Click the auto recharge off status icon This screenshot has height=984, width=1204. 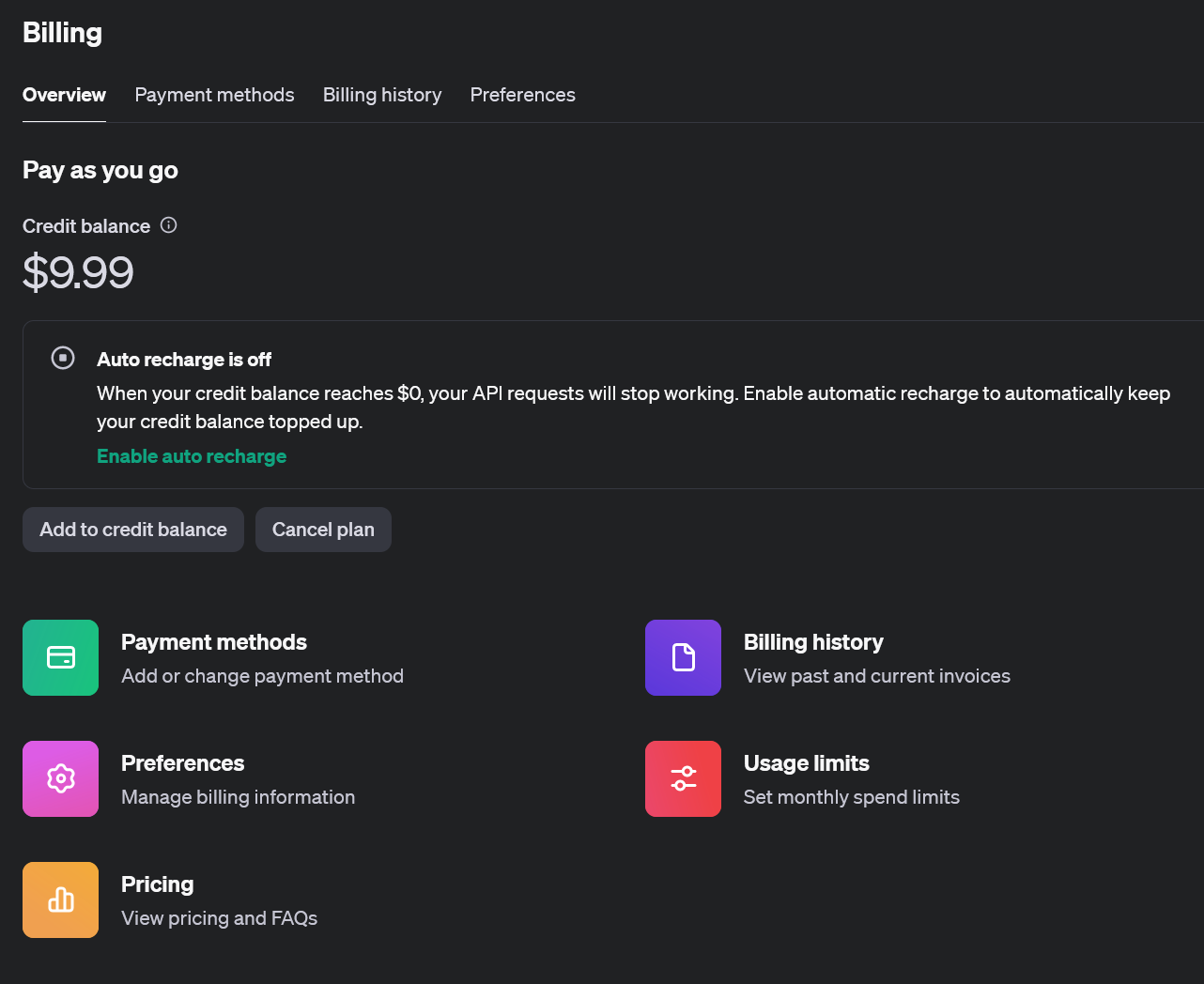(x=63, y=358)
